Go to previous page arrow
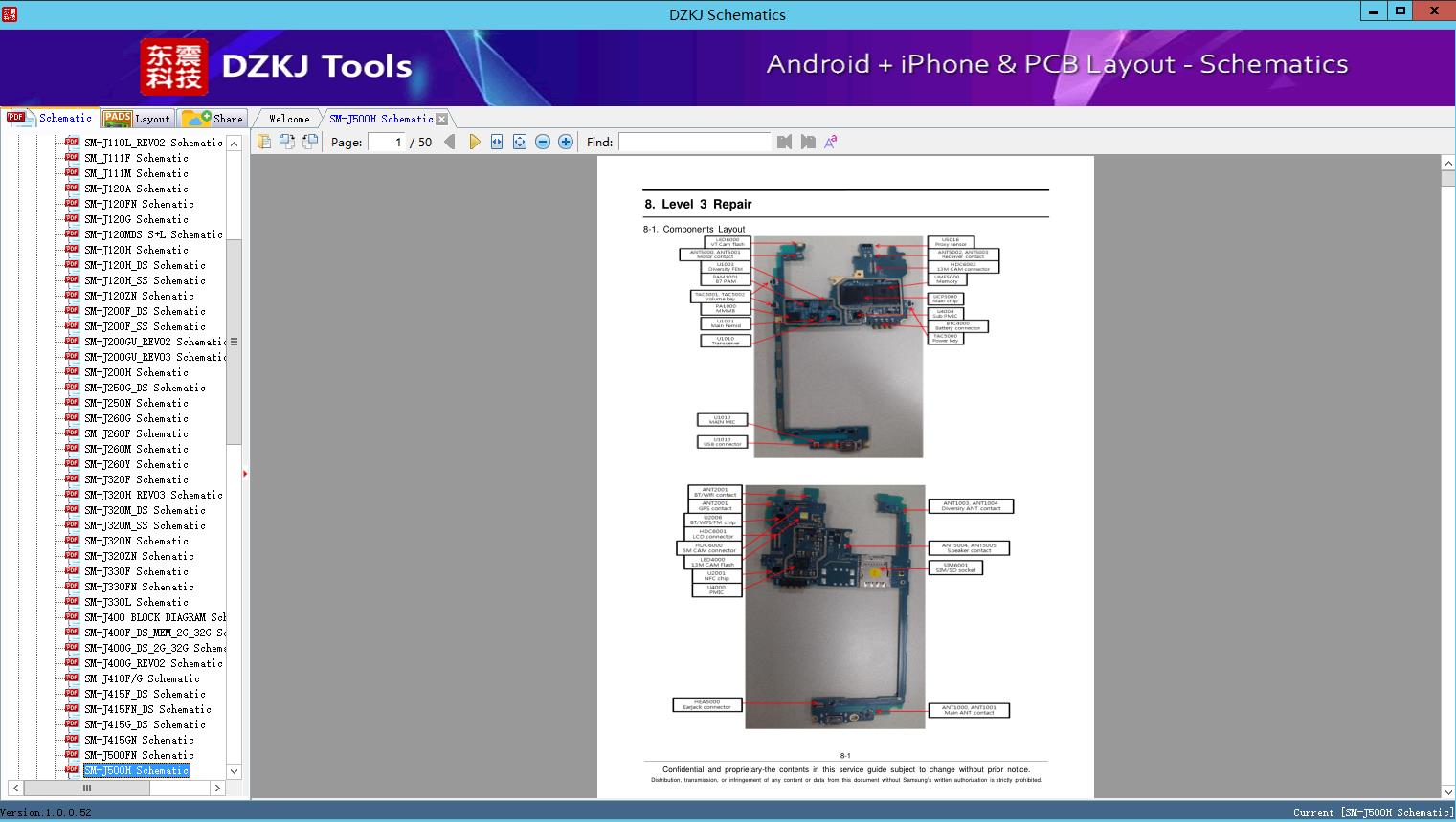Image resolution: width=1456 pixels, height=822 pixels. coord(450,142)
